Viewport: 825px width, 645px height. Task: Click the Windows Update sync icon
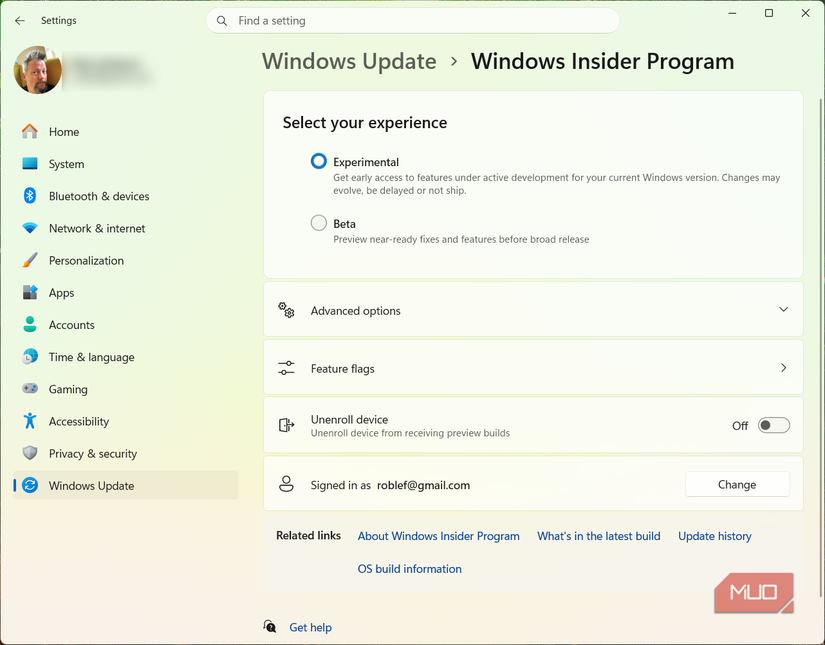click(30, 485)
